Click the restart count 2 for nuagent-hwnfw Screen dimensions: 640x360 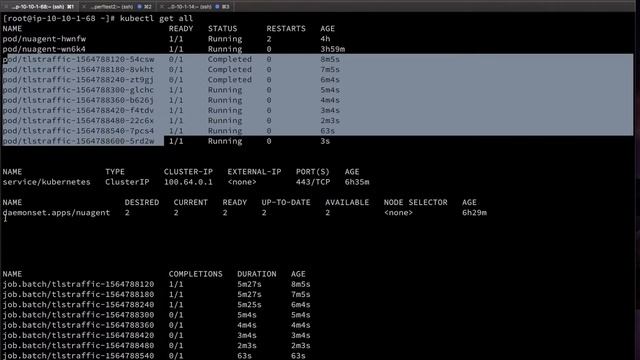point(269,39)
